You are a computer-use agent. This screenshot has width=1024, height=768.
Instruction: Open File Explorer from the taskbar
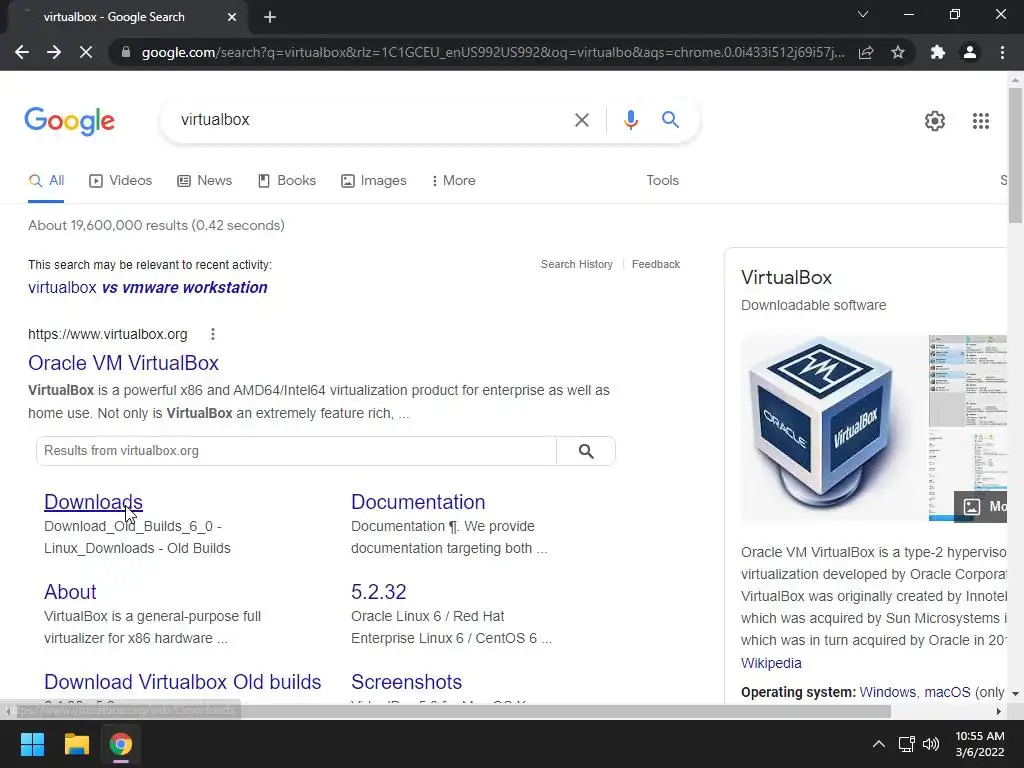pyautogui.click(x=76, y=744)
